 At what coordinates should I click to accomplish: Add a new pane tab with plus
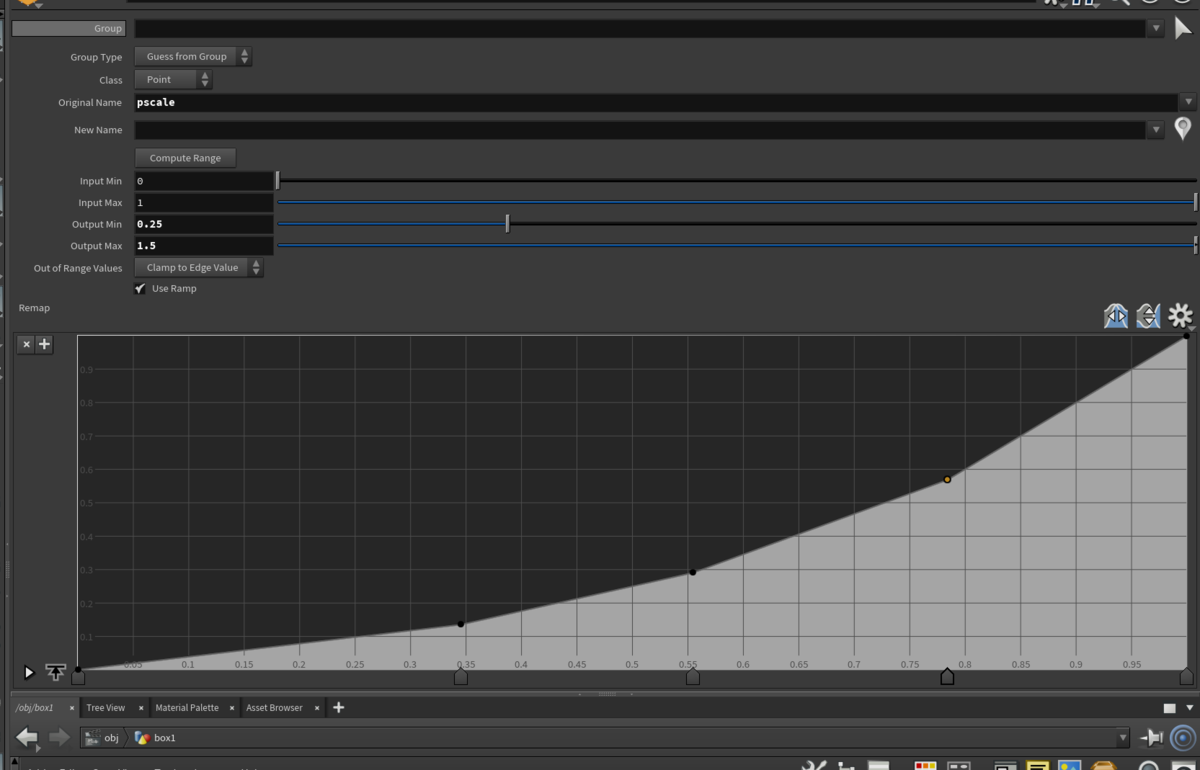pos(339,708)
